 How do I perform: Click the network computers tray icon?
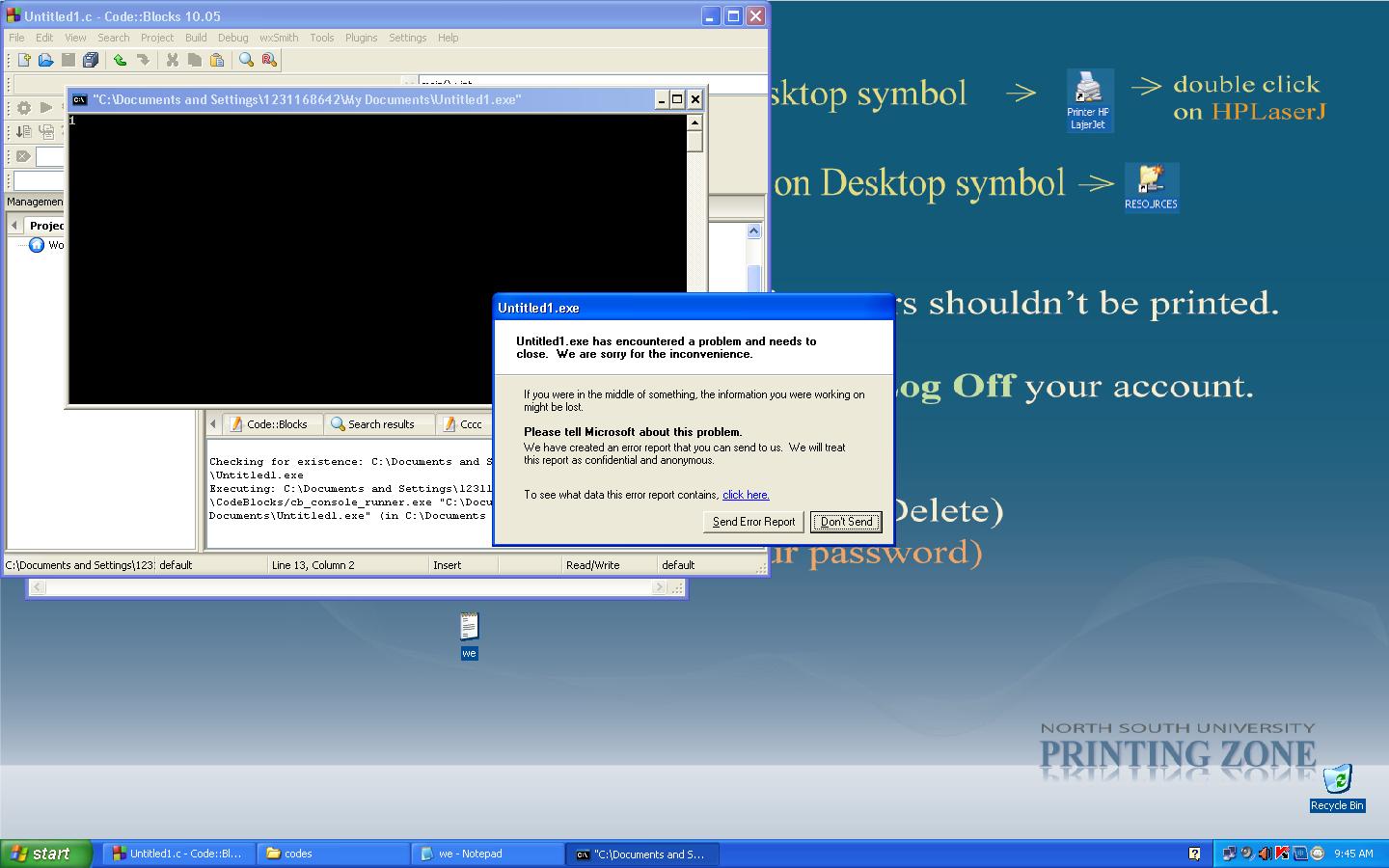tap(1229, 854)
